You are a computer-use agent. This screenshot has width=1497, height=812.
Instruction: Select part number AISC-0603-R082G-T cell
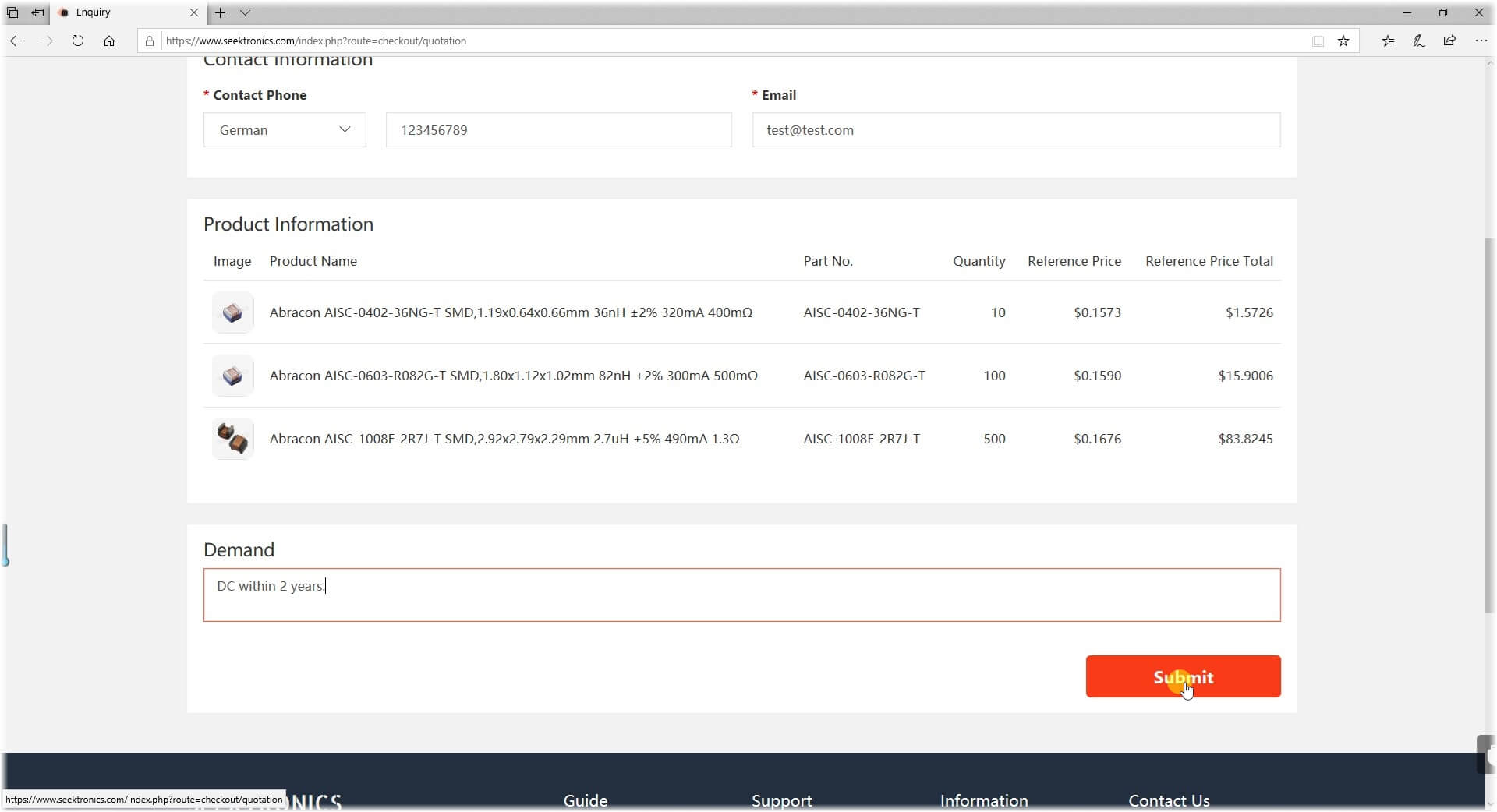pos(864,376)
